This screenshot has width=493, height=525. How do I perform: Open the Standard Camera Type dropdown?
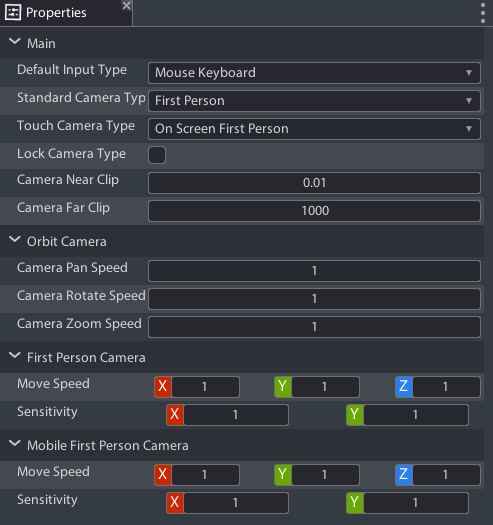pyautogui.click(x=314, y=101)
